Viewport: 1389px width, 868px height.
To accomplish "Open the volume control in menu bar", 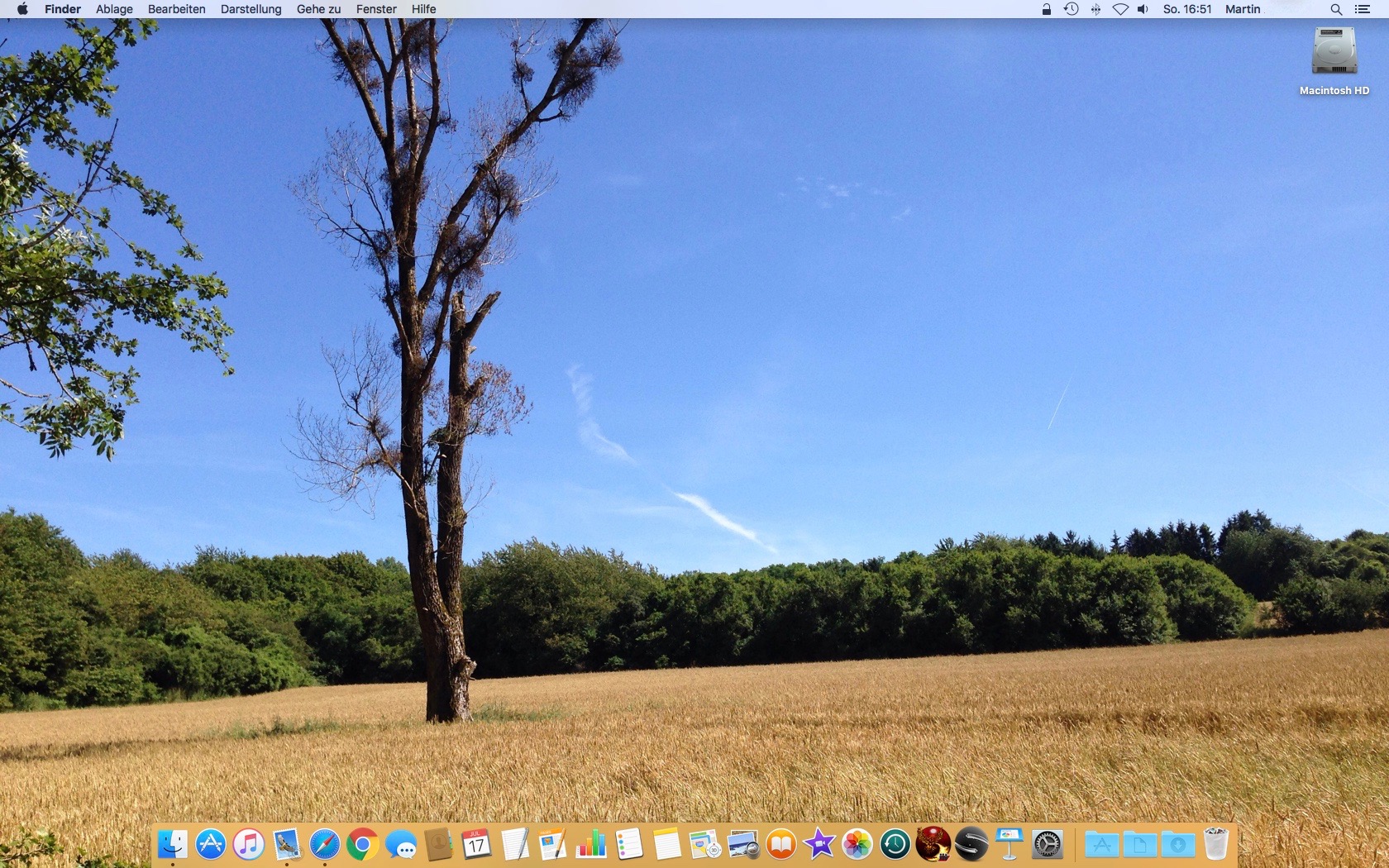I will click(1143, 9).
